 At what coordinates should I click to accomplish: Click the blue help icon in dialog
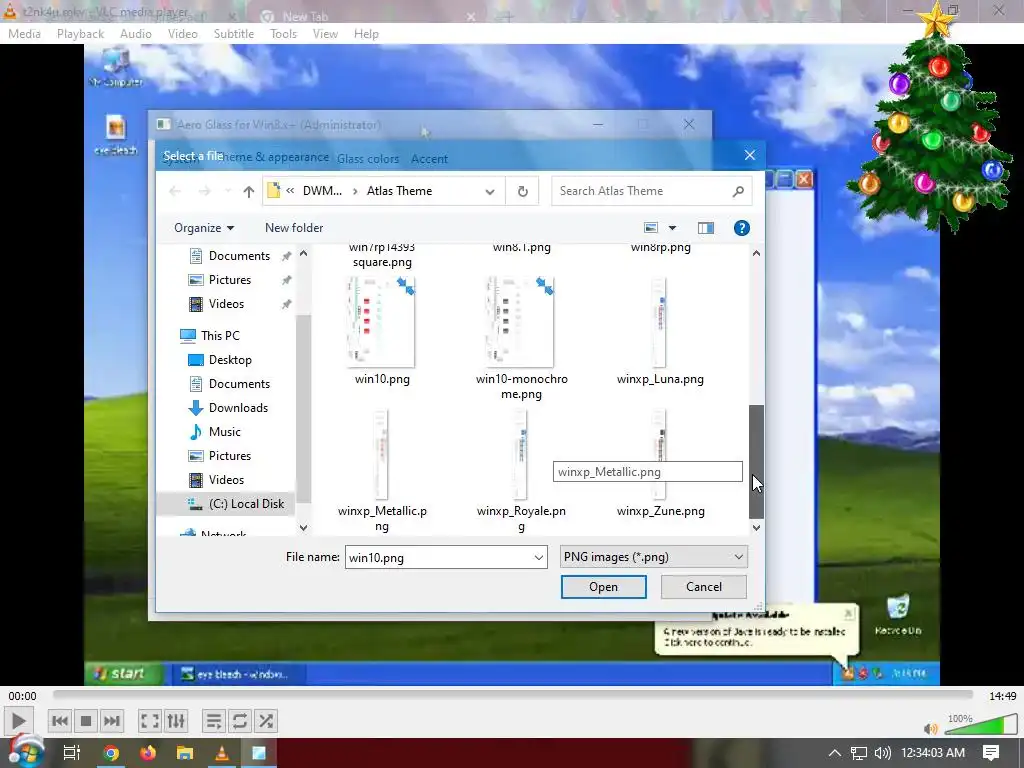click(x=741, y=228)
